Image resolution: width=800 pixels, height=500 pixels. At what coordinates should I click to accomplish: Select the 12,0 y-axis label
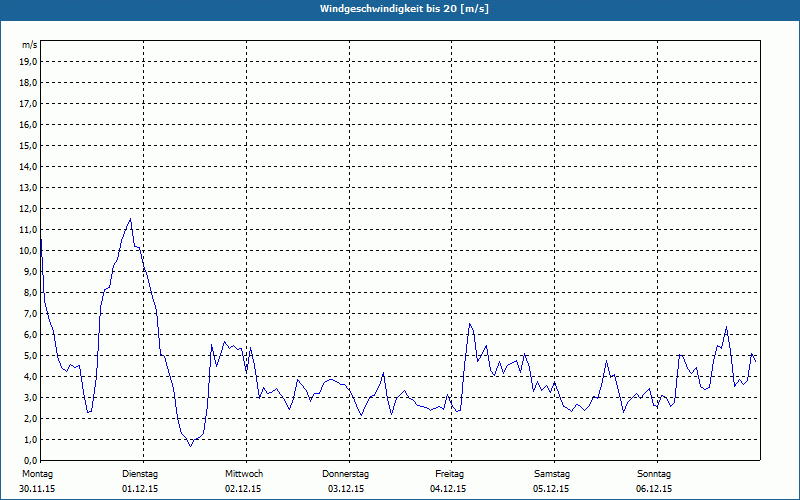tap(28, 209)
